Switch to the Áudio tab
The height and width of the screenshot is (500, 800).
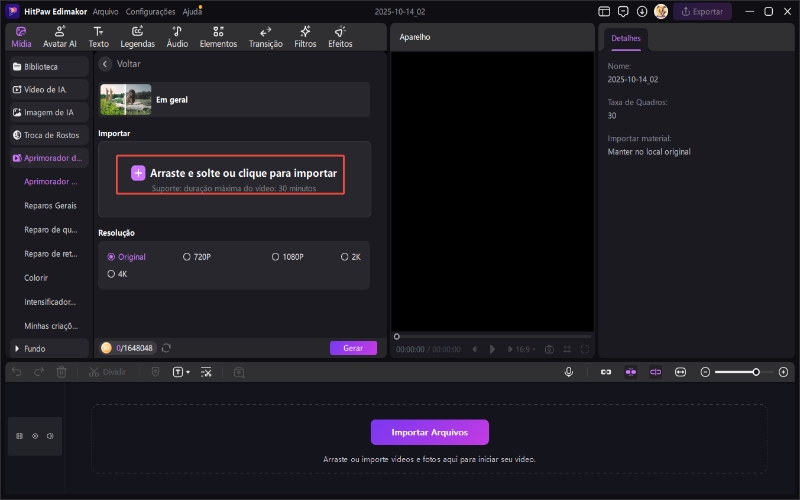click(177, 37)
